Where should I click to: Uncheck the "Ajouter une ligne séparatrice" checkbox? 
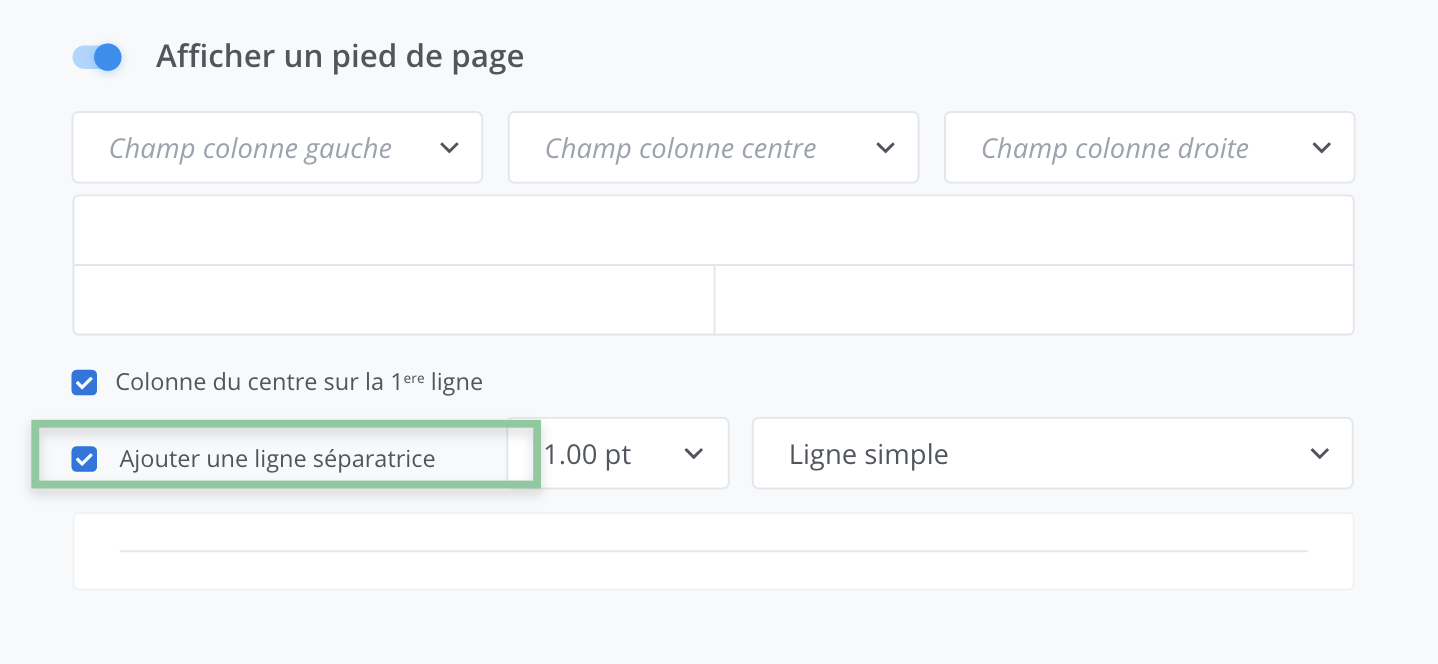tap(85, 460)
